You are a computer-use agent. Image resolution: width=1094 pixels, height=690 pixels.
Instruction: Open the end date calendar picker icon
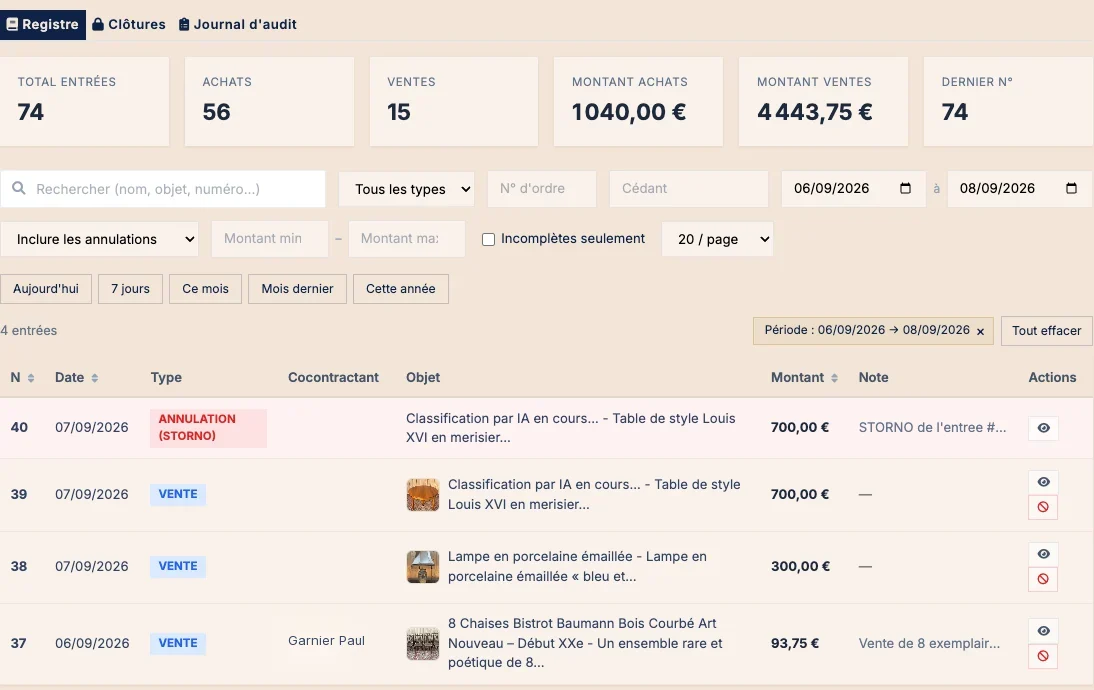[x=1072, y=188]
